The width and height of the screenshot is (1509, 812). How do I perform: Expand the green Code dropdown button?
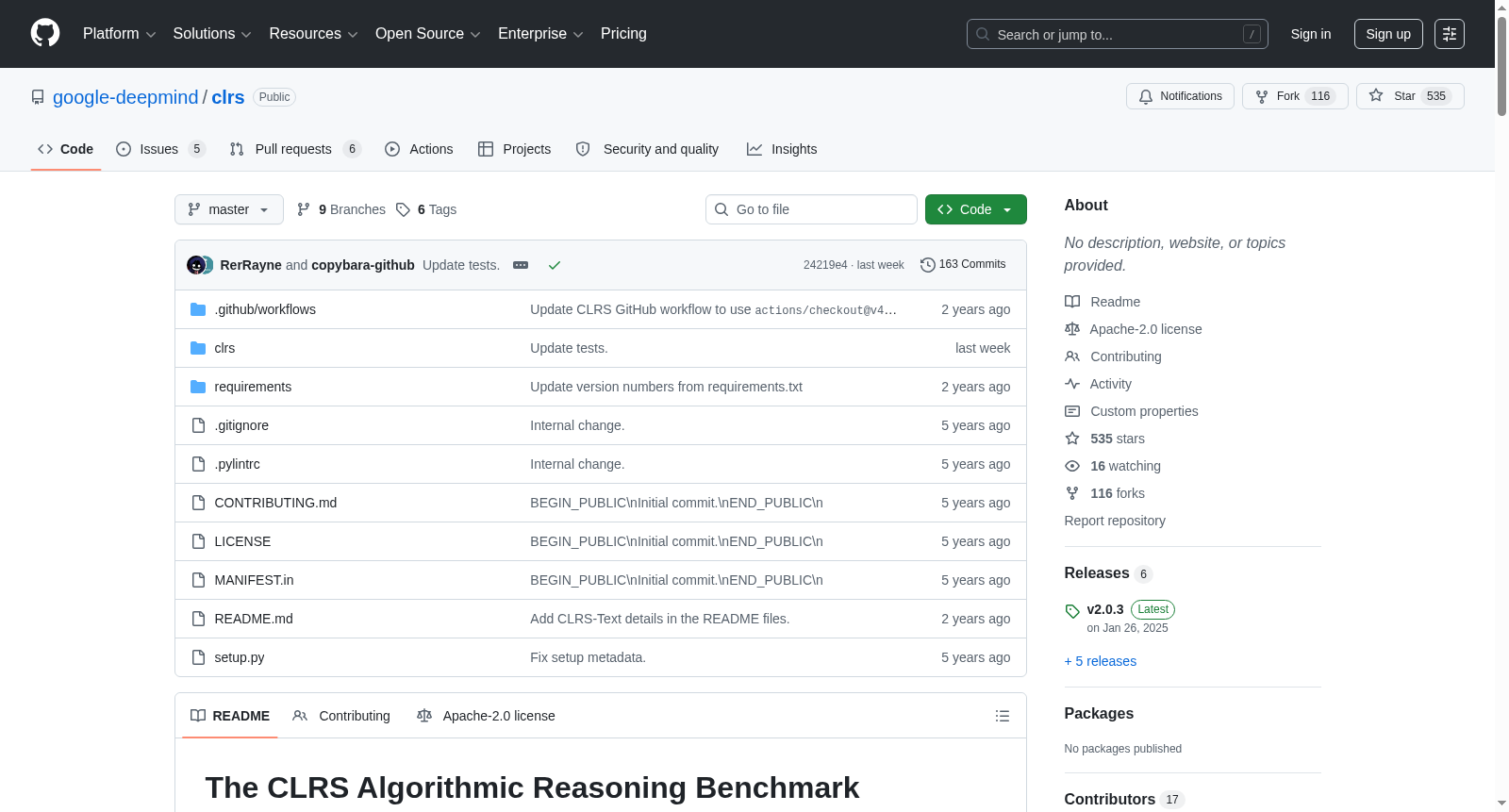coord(976,209)
